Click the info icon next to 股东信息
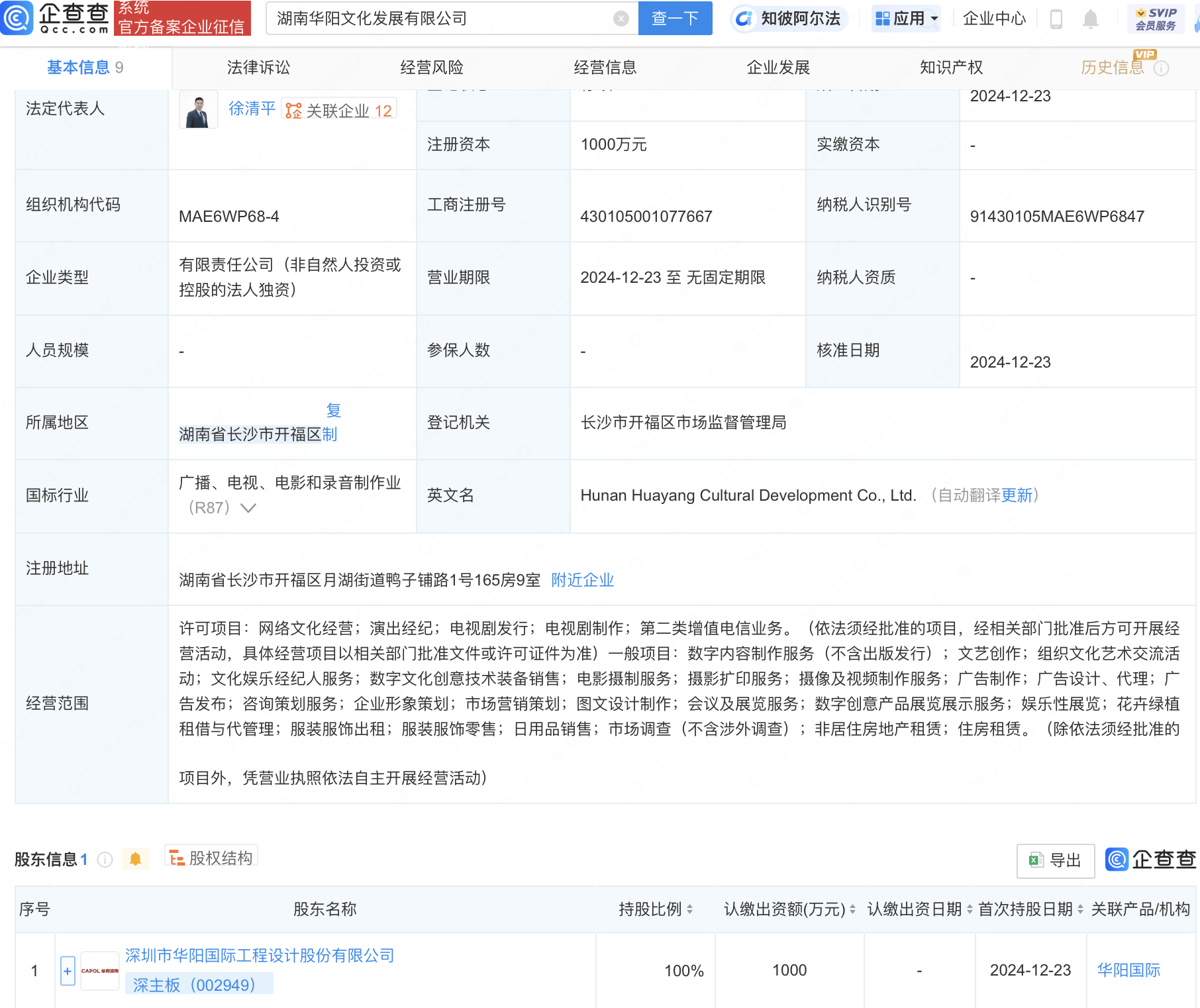The image size is (1200, 1008). tap(105, 860)
